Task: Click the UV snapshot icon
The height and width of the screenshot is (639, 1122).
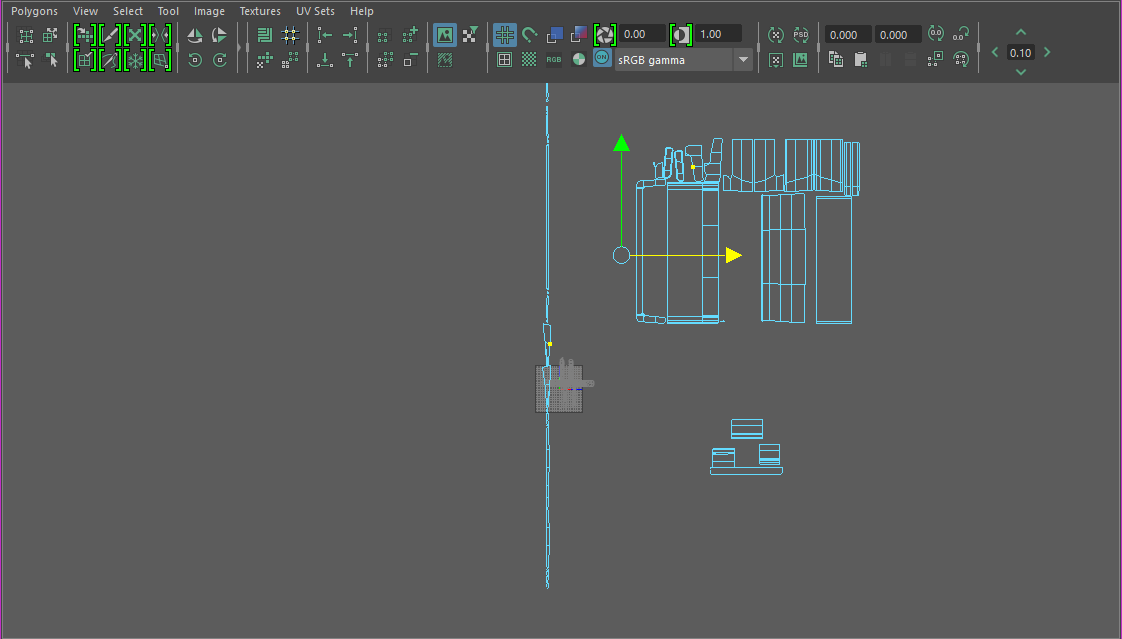Action: point(800,60)
